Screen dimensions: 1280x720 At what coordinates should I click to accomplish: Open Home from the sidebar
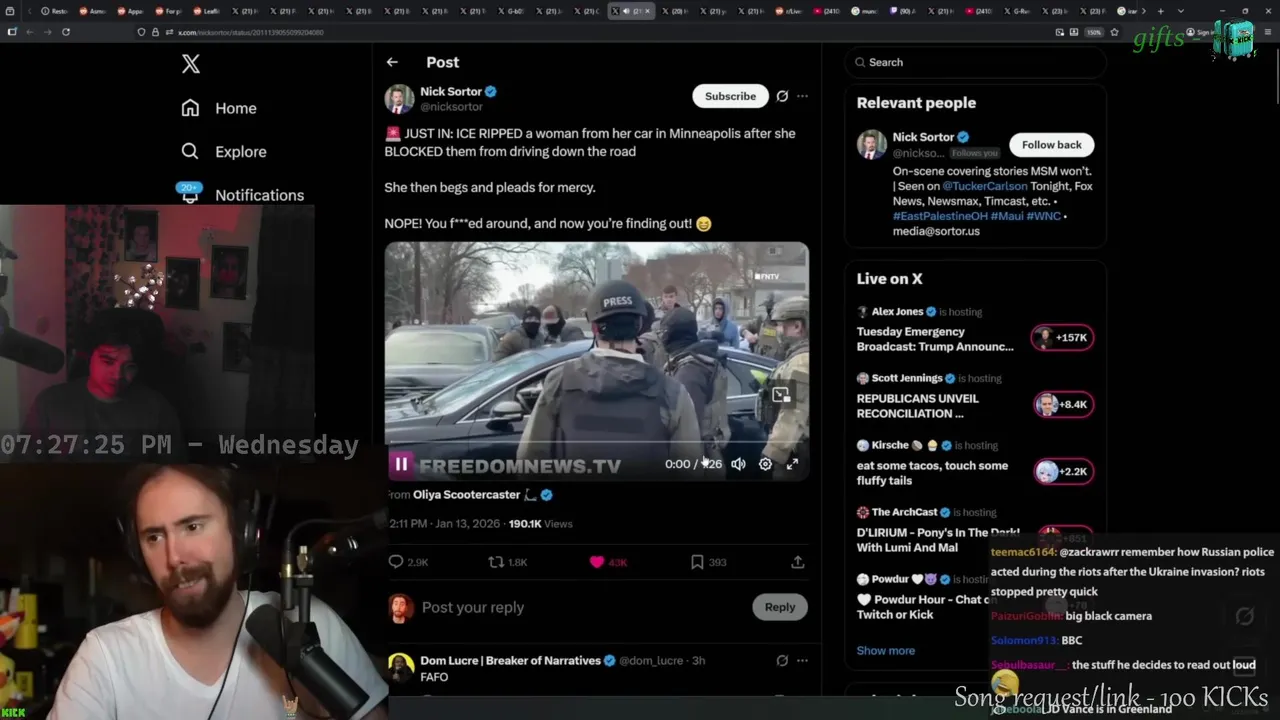click(219, 108)
